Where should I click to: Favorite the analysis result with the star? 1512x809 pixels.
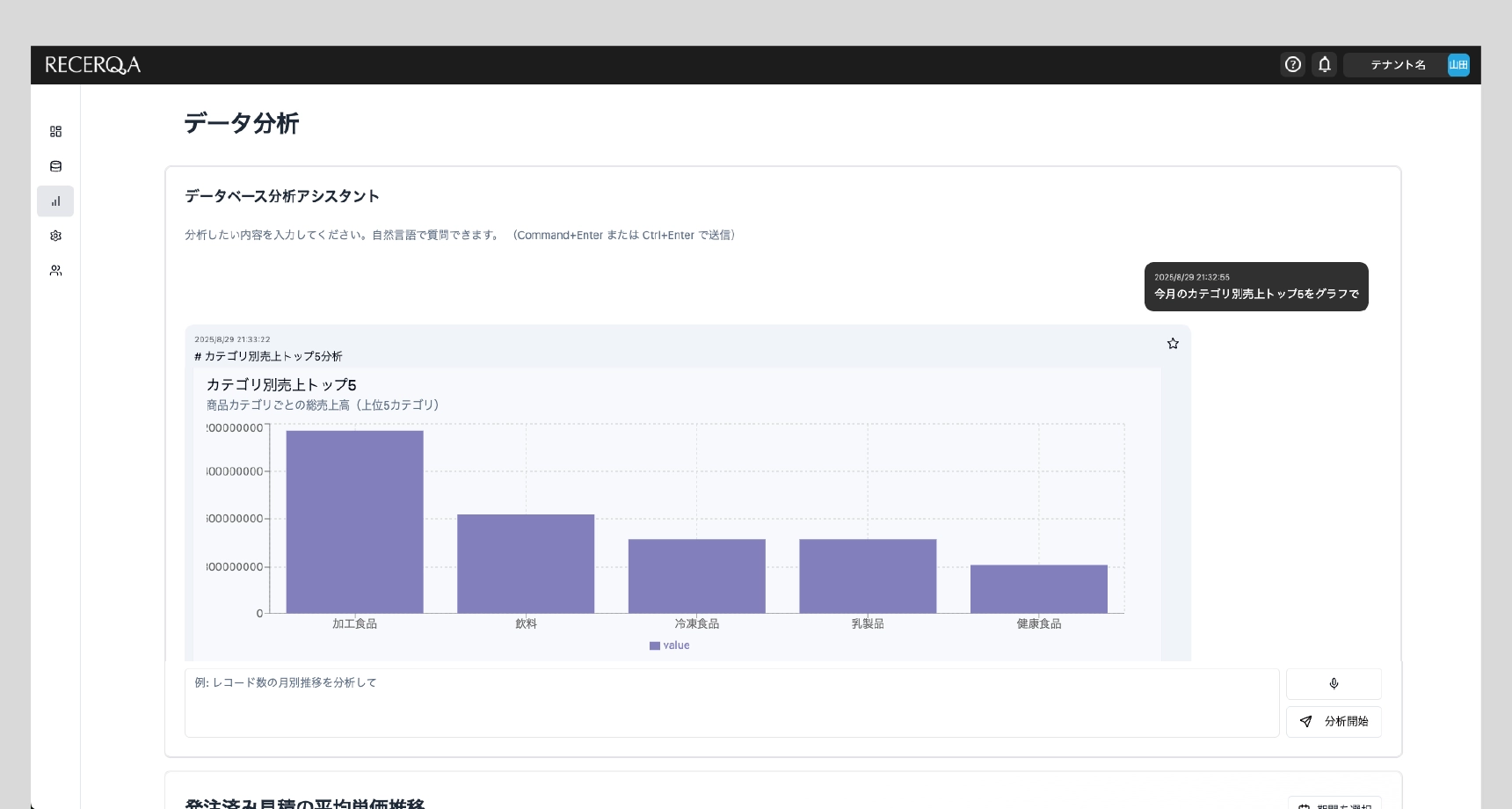pos(1172,344)
